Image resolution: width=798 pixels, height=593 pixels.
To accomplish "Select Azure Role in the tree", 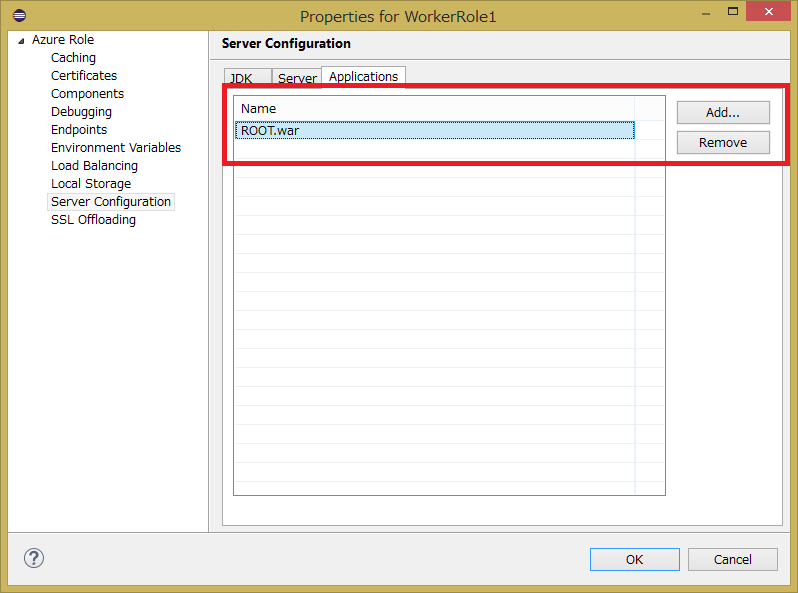I will coord(63,40).
